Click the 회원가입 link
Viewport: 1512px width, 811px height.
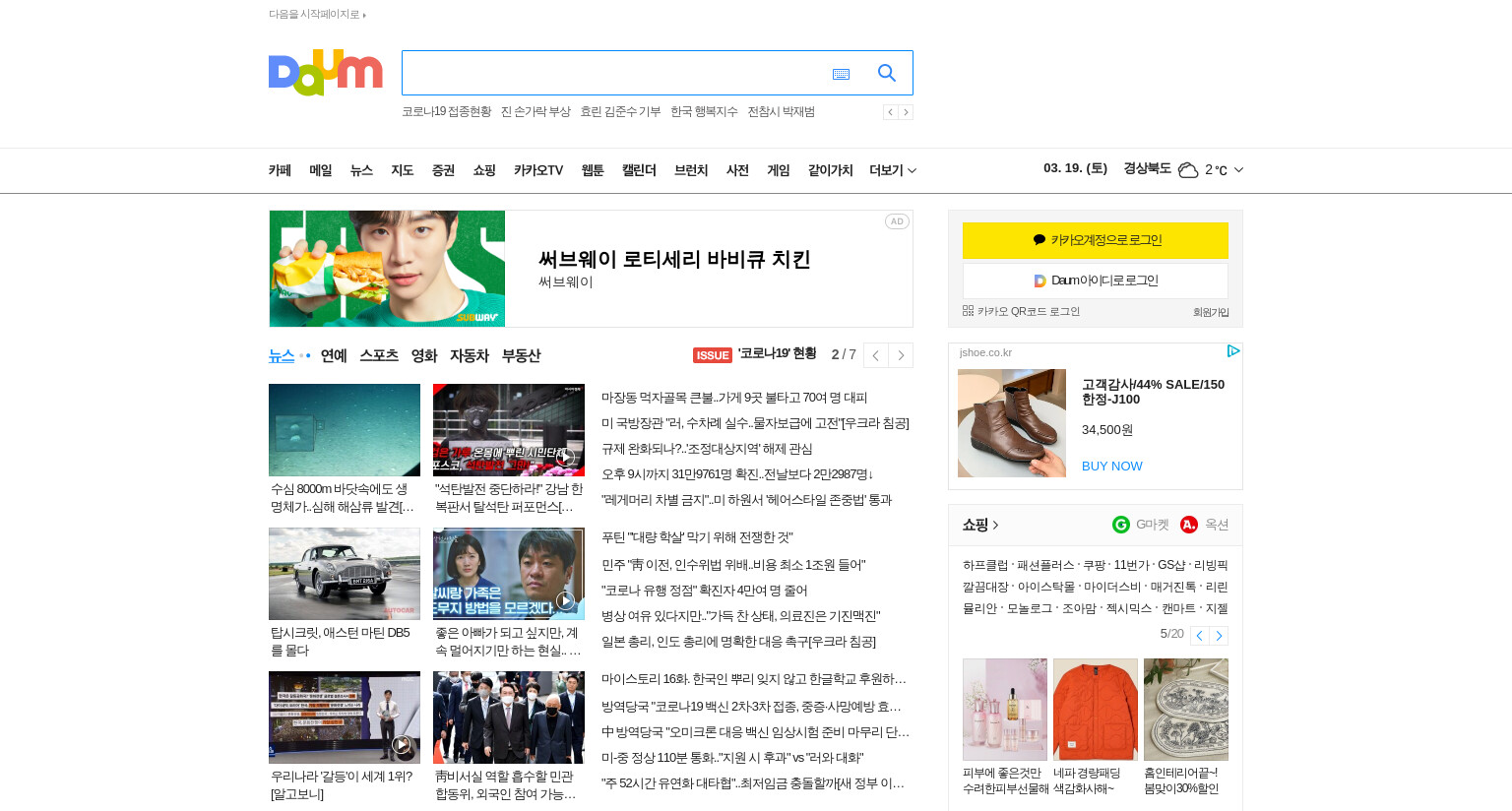1211,312
